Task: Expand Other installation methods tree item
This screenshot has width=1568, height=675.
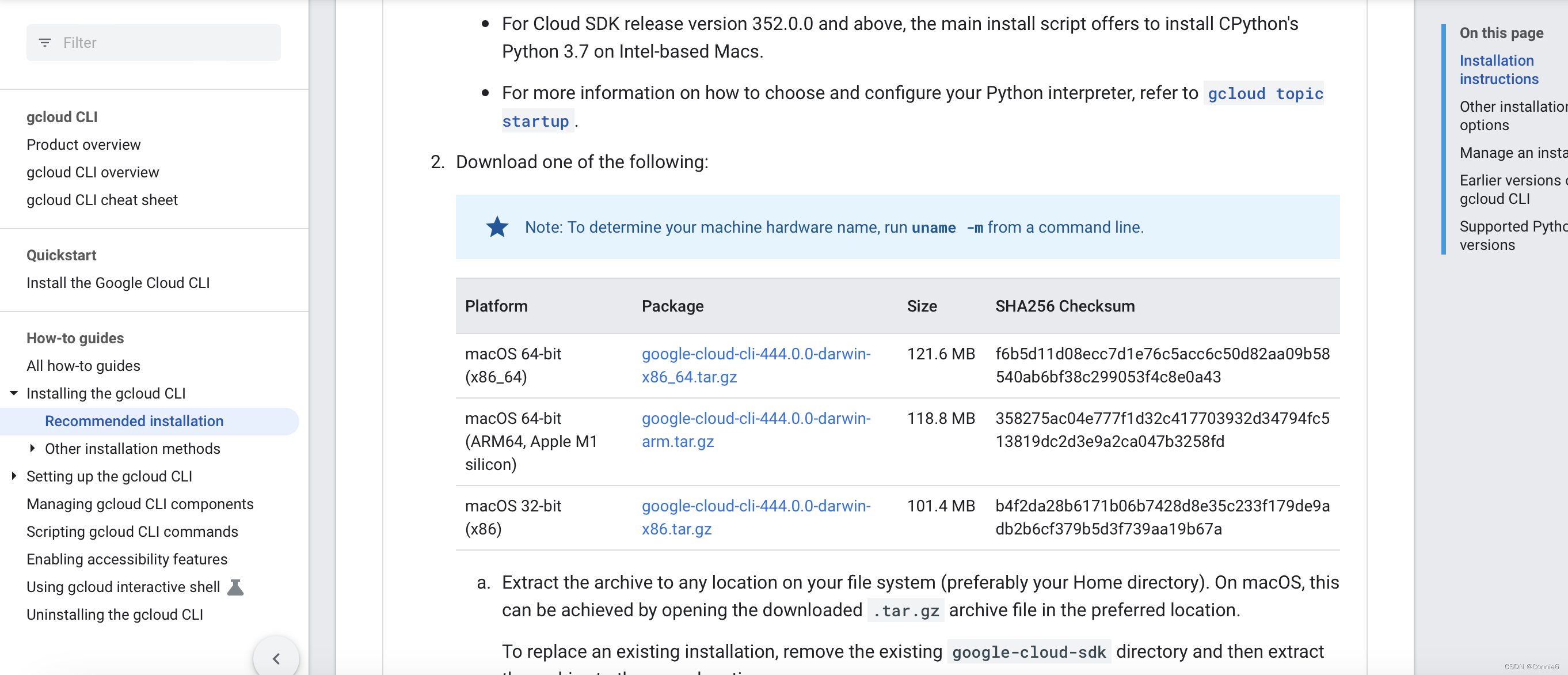Action: pos(32,449)
